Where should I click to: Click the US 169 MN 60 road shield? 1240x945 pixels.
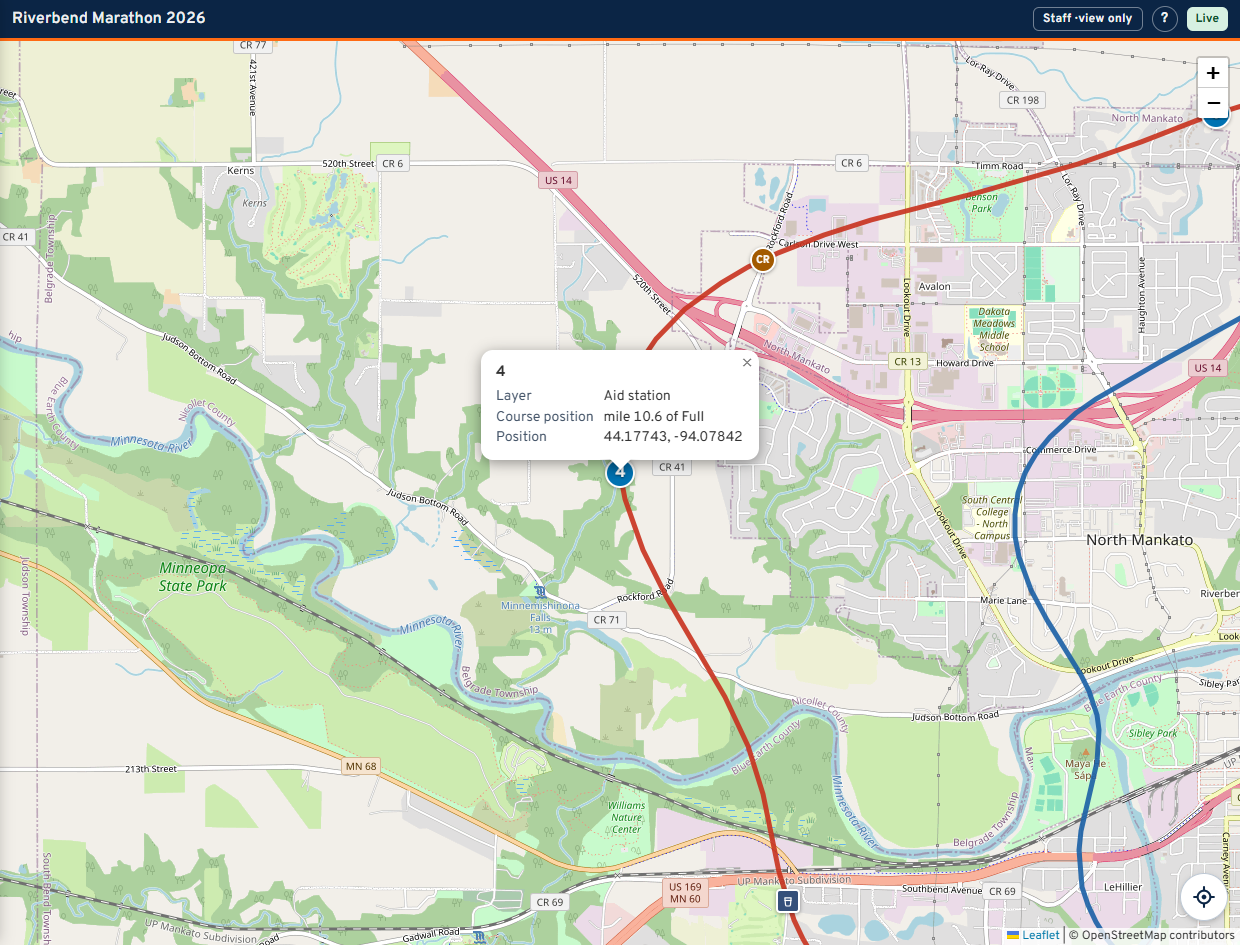pyautogui.click(x=685, y=893)
